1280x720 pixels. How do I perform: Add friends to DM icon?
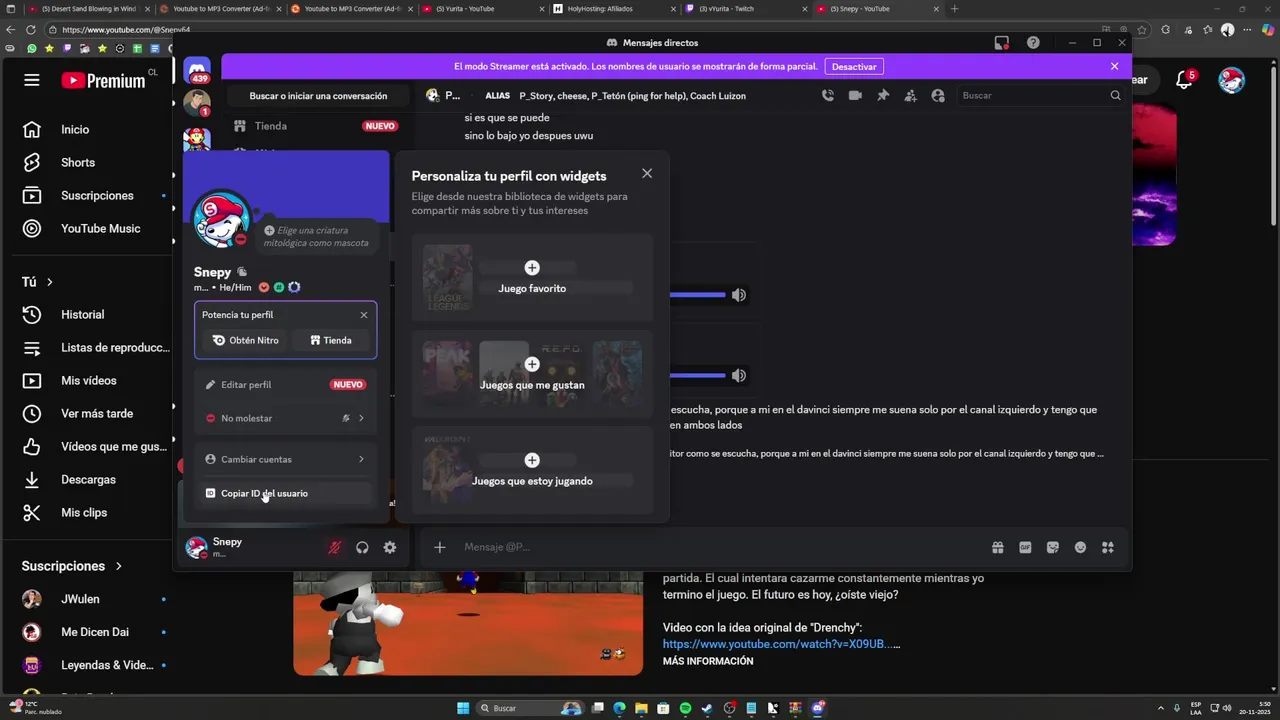click(x=910, y=95)
